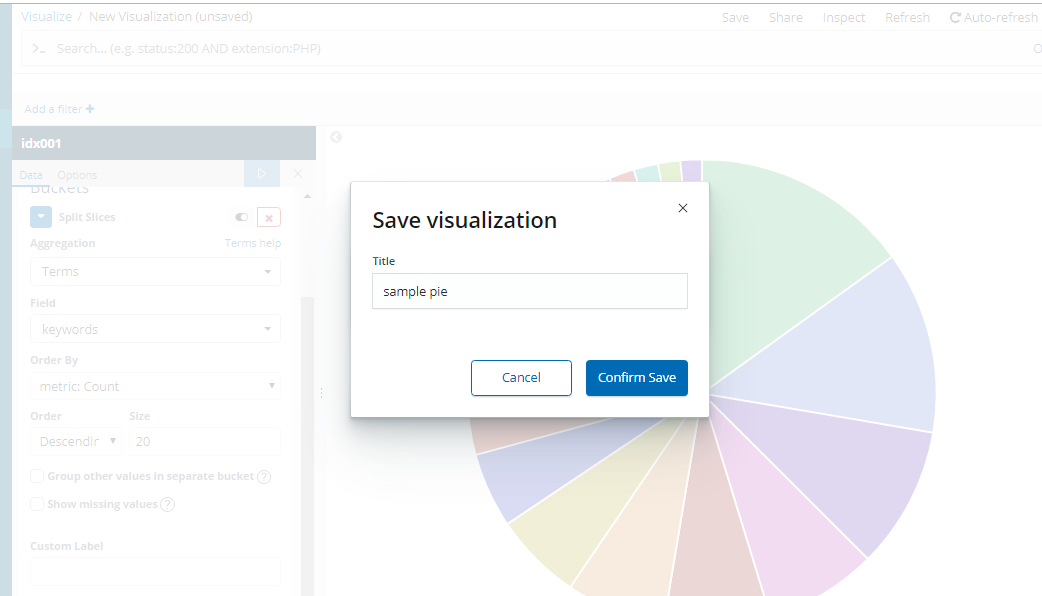Enable Group other values in separate bucket
The width and height of the screenshot is (1042, 596).
[37, 476]
